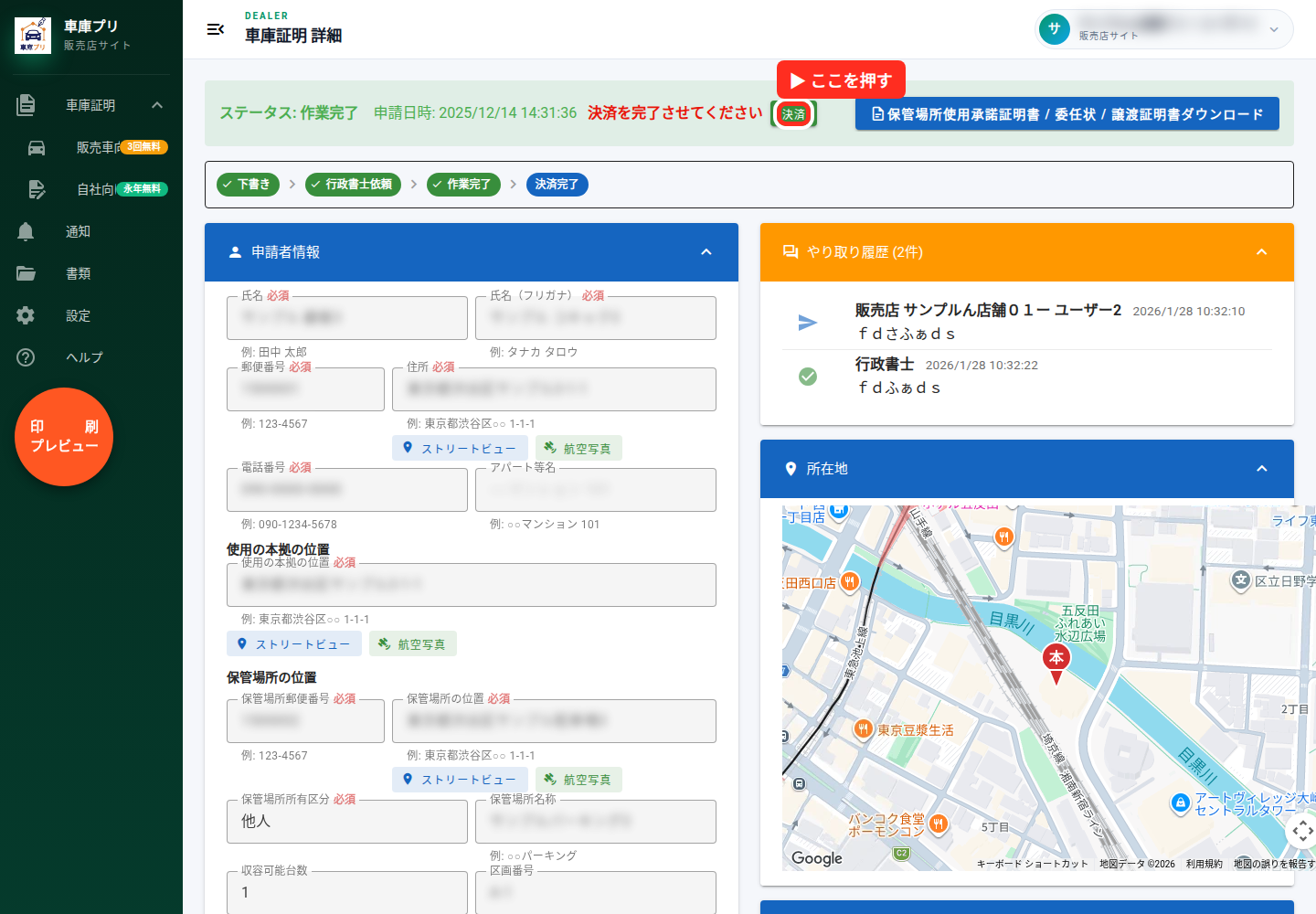1316x914 pixels.
Task: Click the send arrow icon of the 販売店 message
Action: [x=808, y=323]
